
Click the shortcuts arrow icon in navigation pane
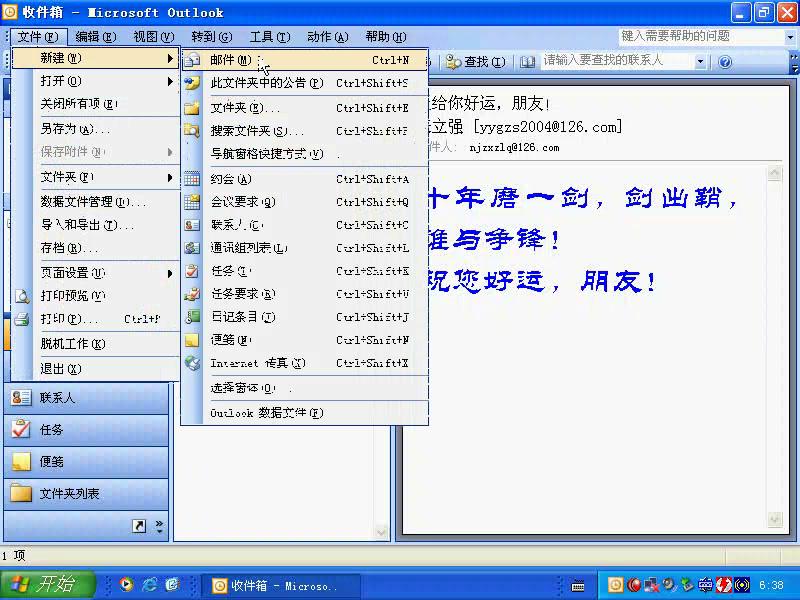139,526
